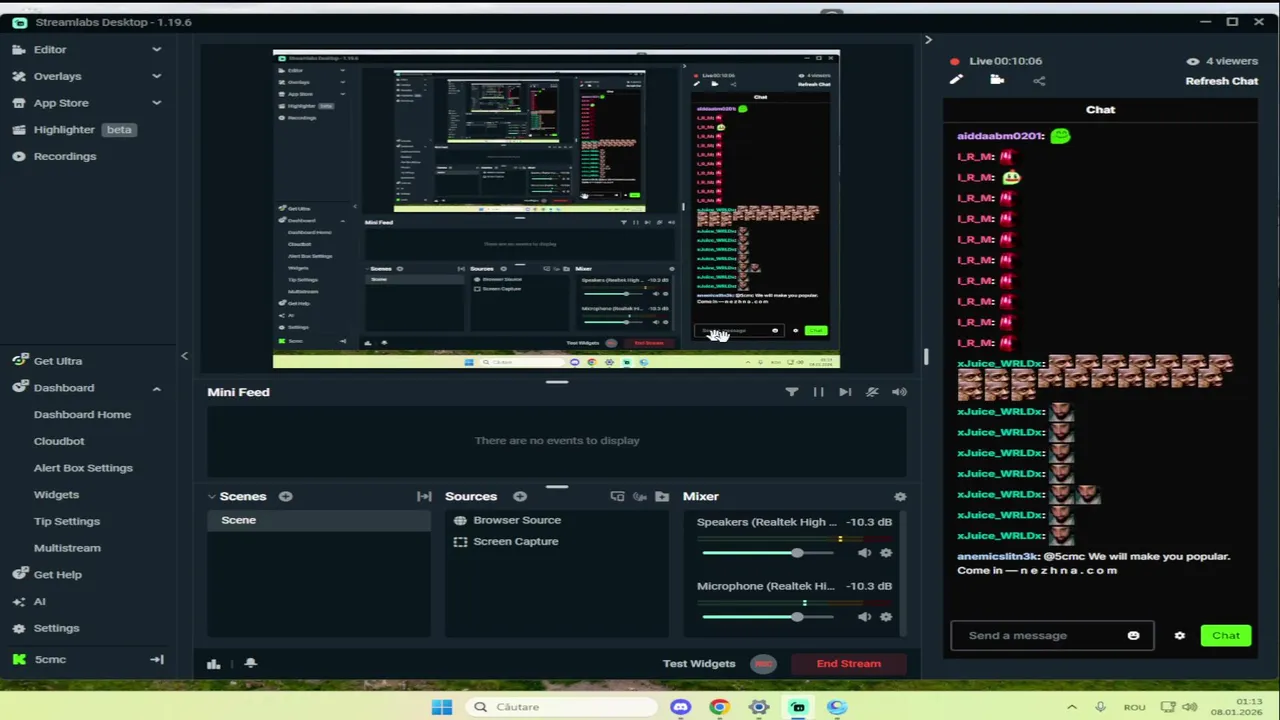The height and width of the screenshot is (720, 1280).
Task: Open the Editor section in sidebar
Action: [x=50, y=49]
